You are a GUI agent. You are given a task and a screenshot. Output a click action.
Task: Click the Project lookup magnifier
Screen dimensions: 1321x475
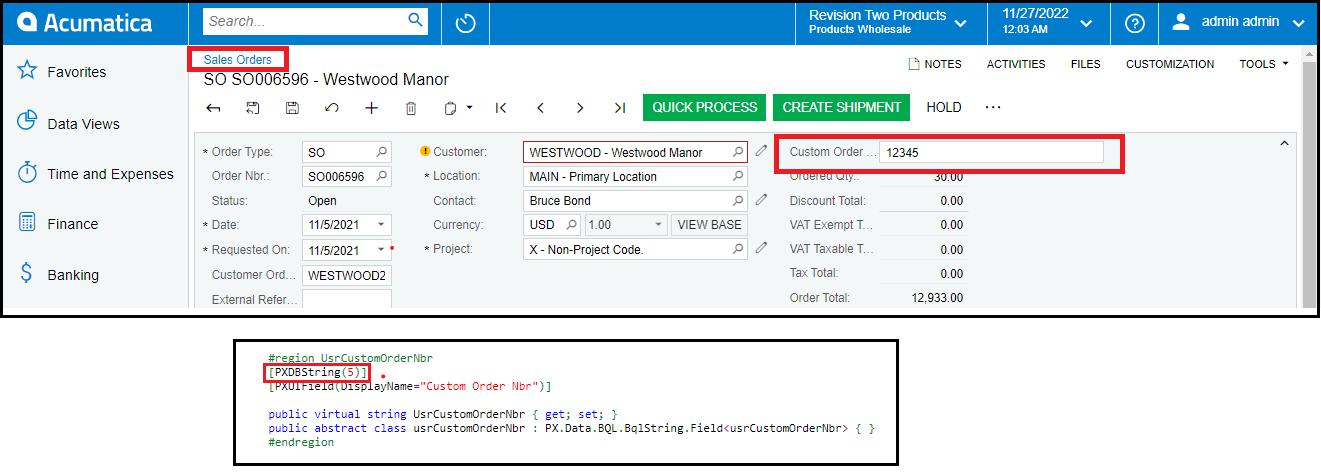[738, 250]
